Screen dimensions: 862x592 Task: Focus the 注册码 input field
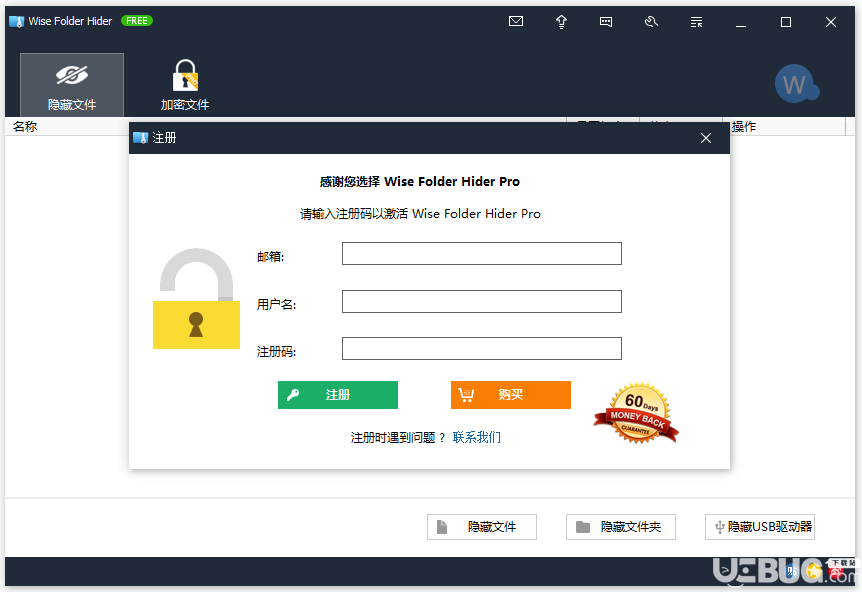(x=482, y=348)
